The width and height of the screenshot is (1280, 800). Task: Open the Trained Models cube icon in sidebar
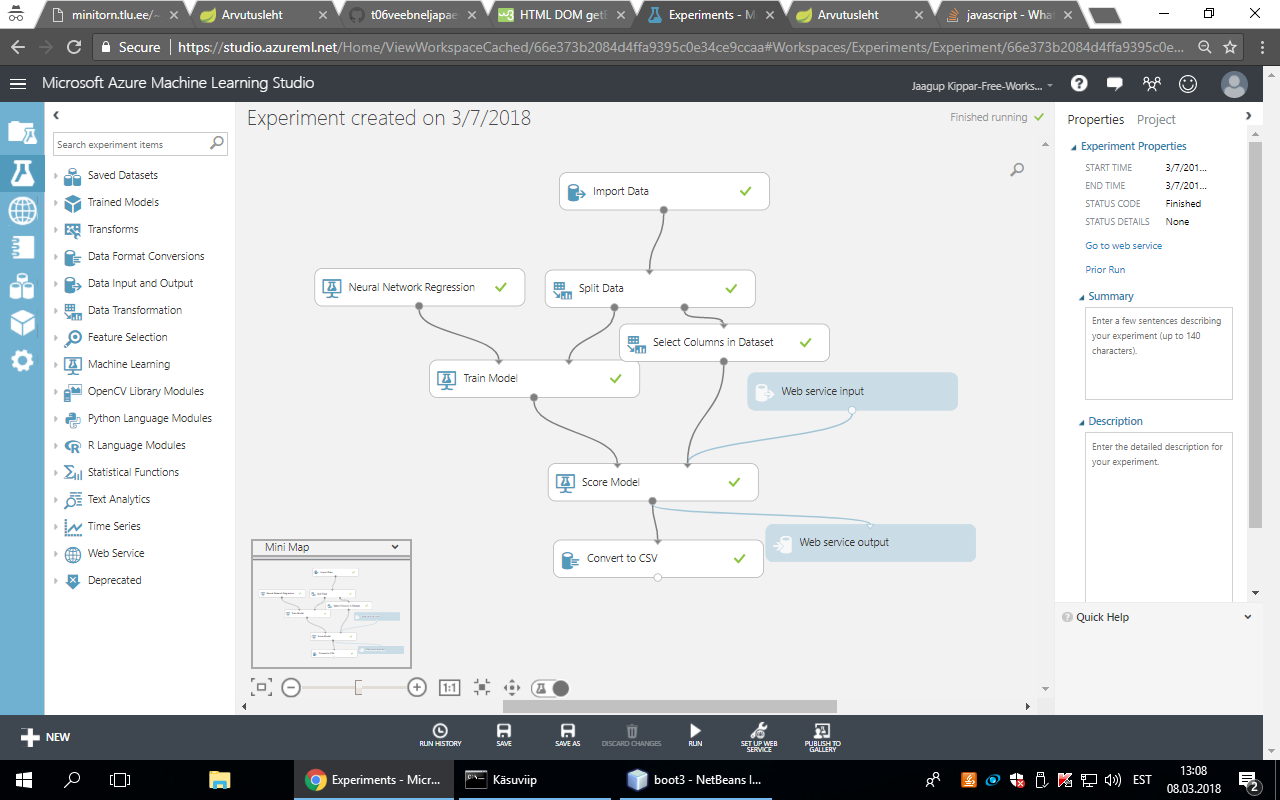point(22,323)
